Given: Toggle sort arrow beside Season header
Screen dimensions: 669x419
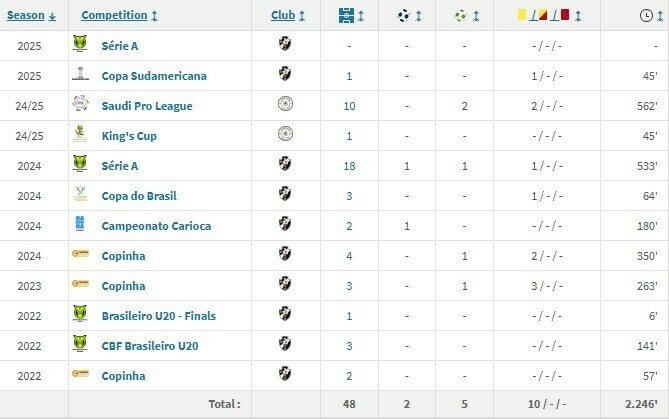Looking at the screenshot, I should click(52, 16).
